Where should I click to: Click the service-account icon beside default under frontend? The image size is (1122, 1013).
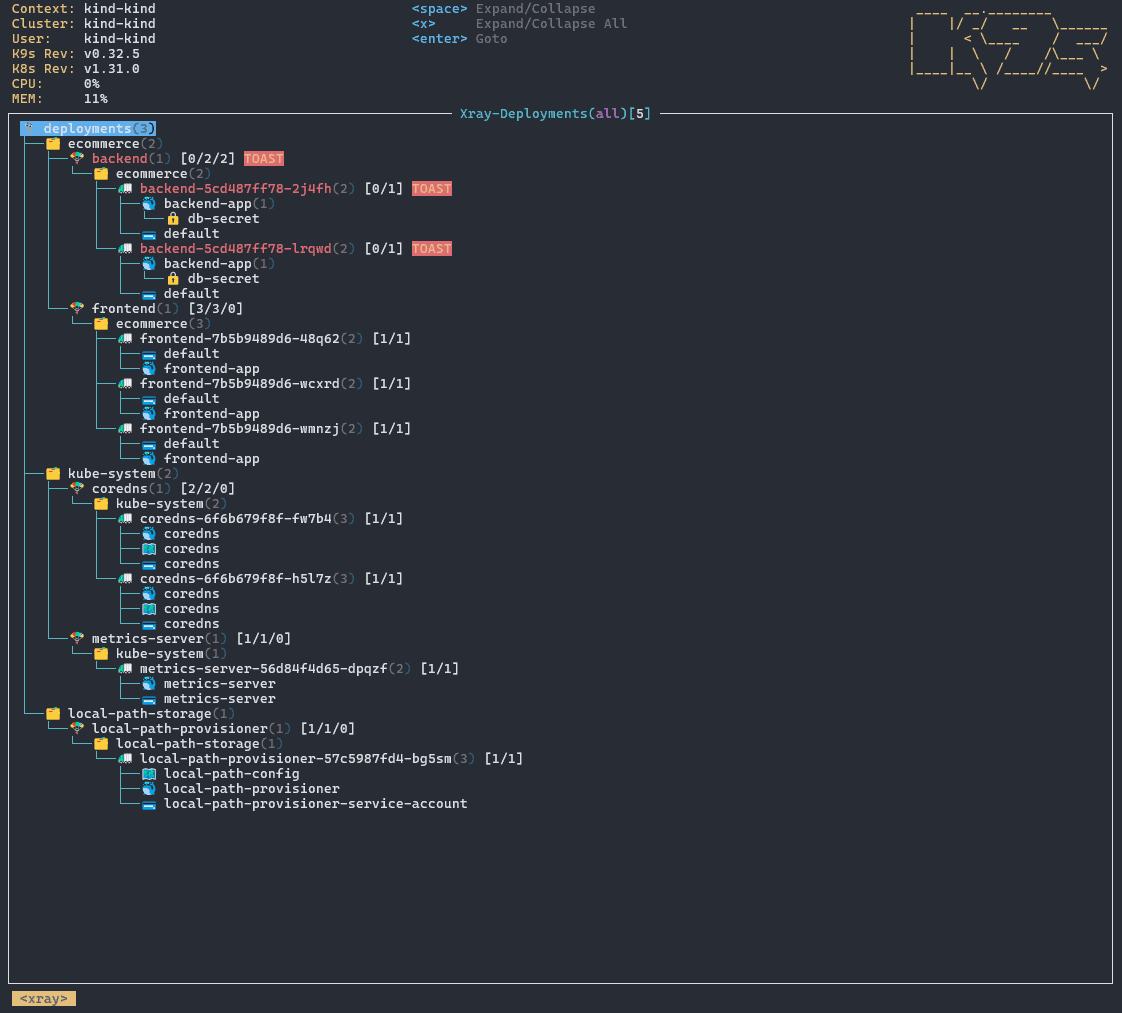150,353
